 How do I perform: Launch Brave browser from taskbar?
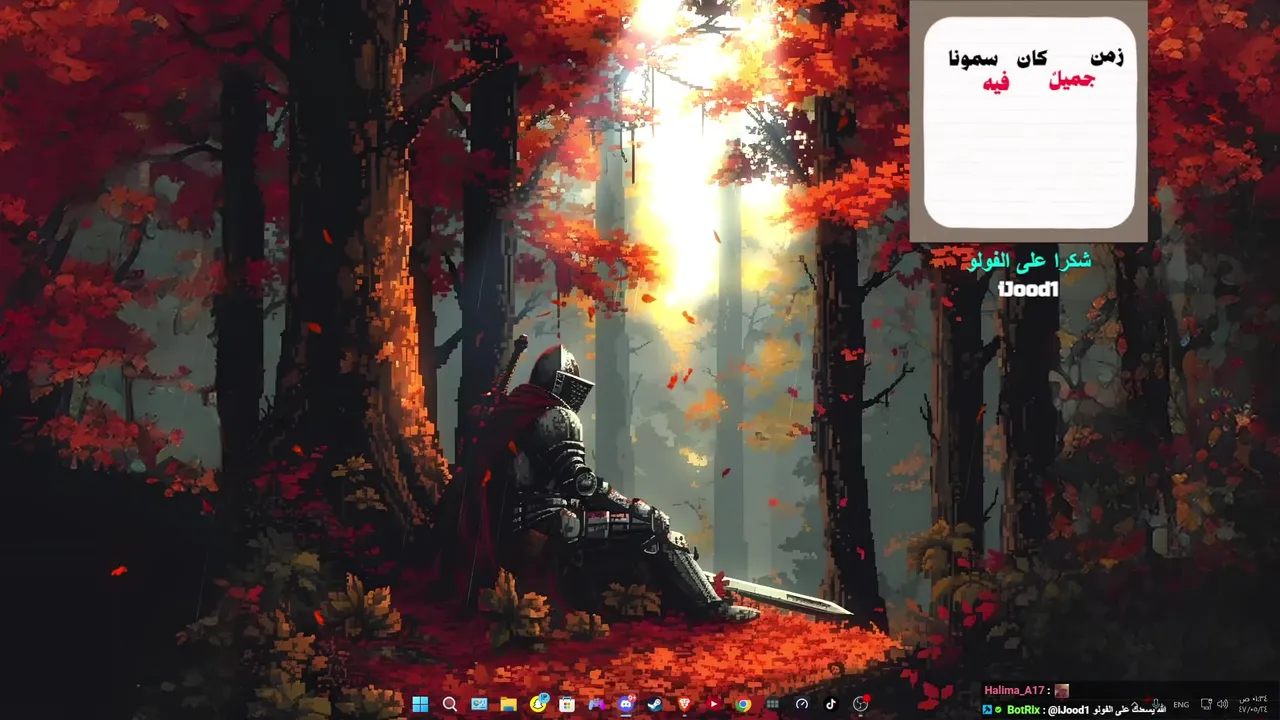[x=684, y=704]
